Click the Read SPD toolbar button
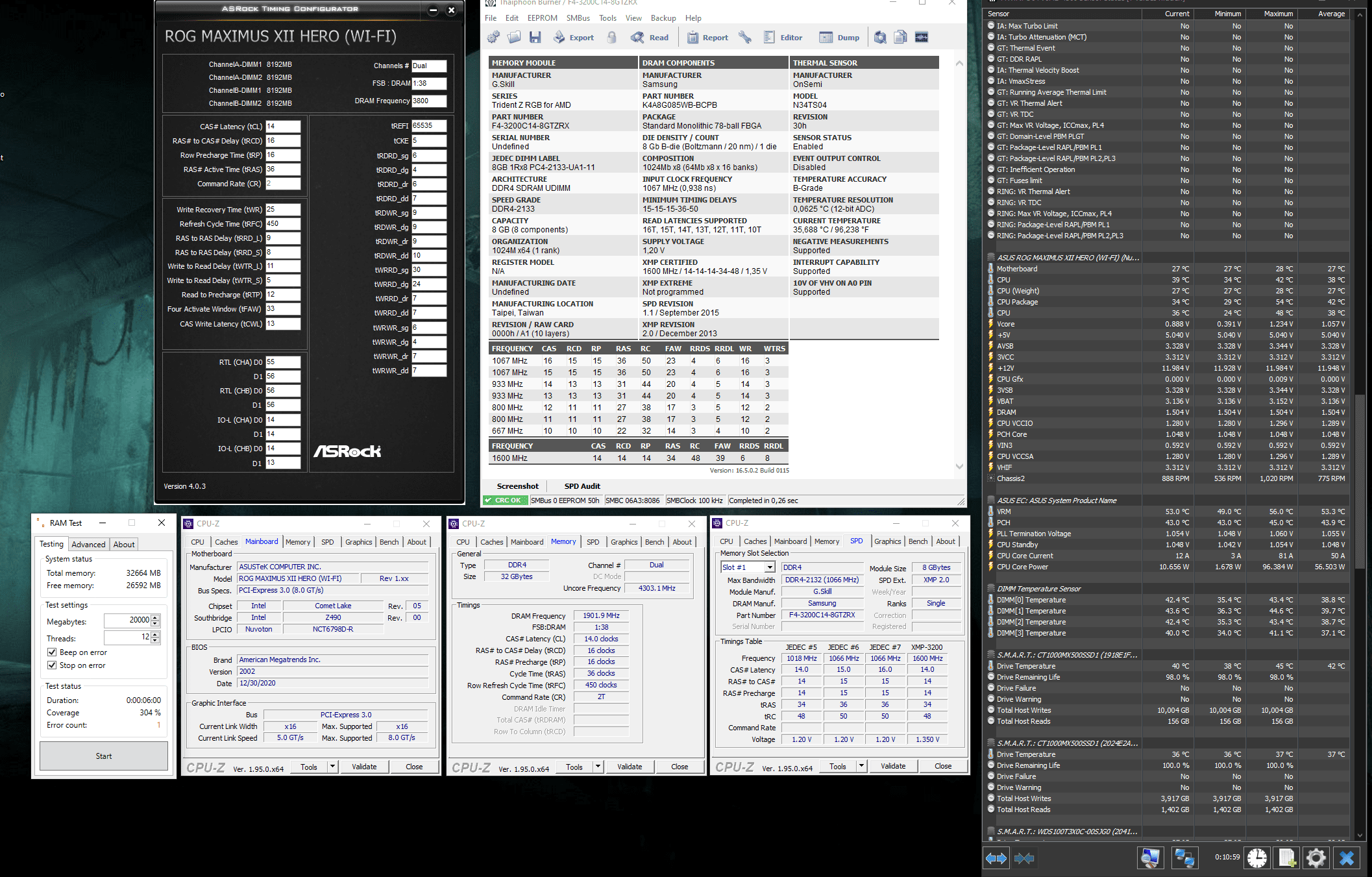The width and height of the screenshot is (1372, 877). [650, 38]
